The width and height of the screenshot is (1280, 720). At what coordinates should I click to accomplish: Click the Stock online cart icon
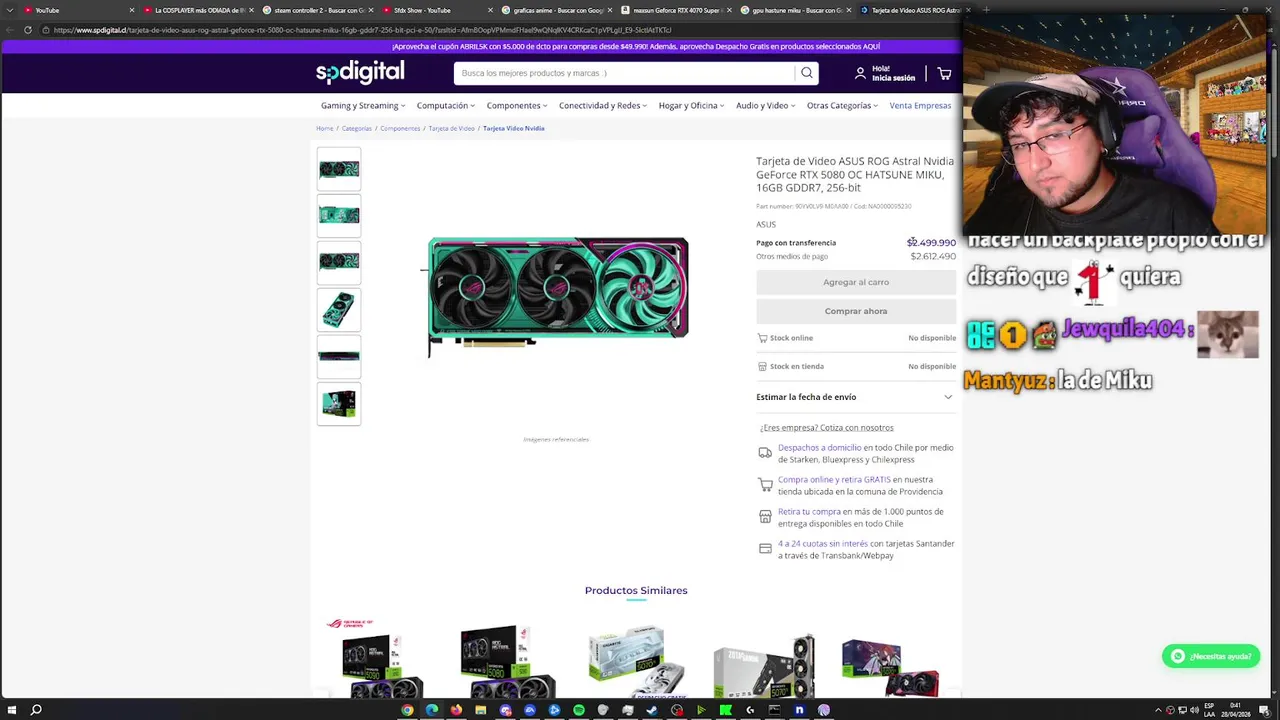762,338
